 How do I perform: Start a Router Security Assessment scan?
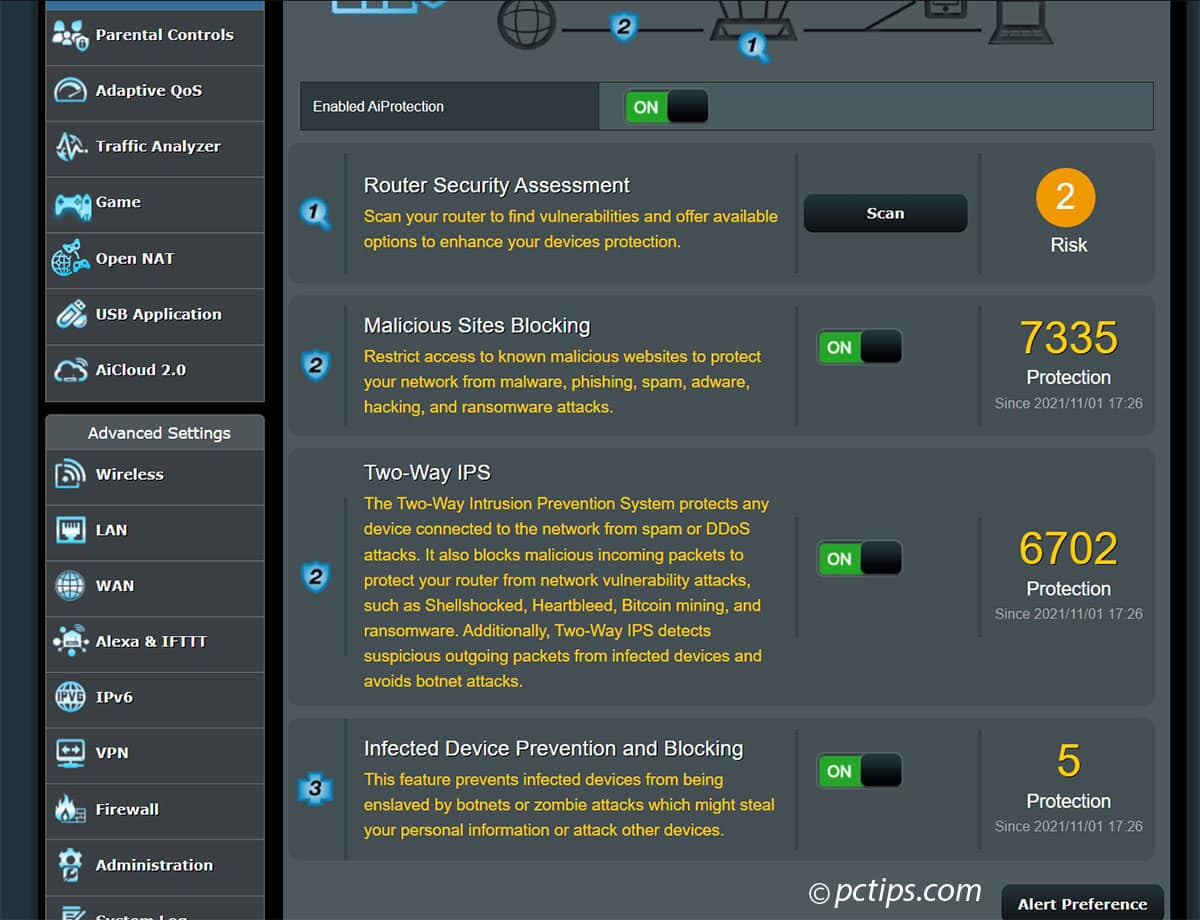(x=885, y=213)
